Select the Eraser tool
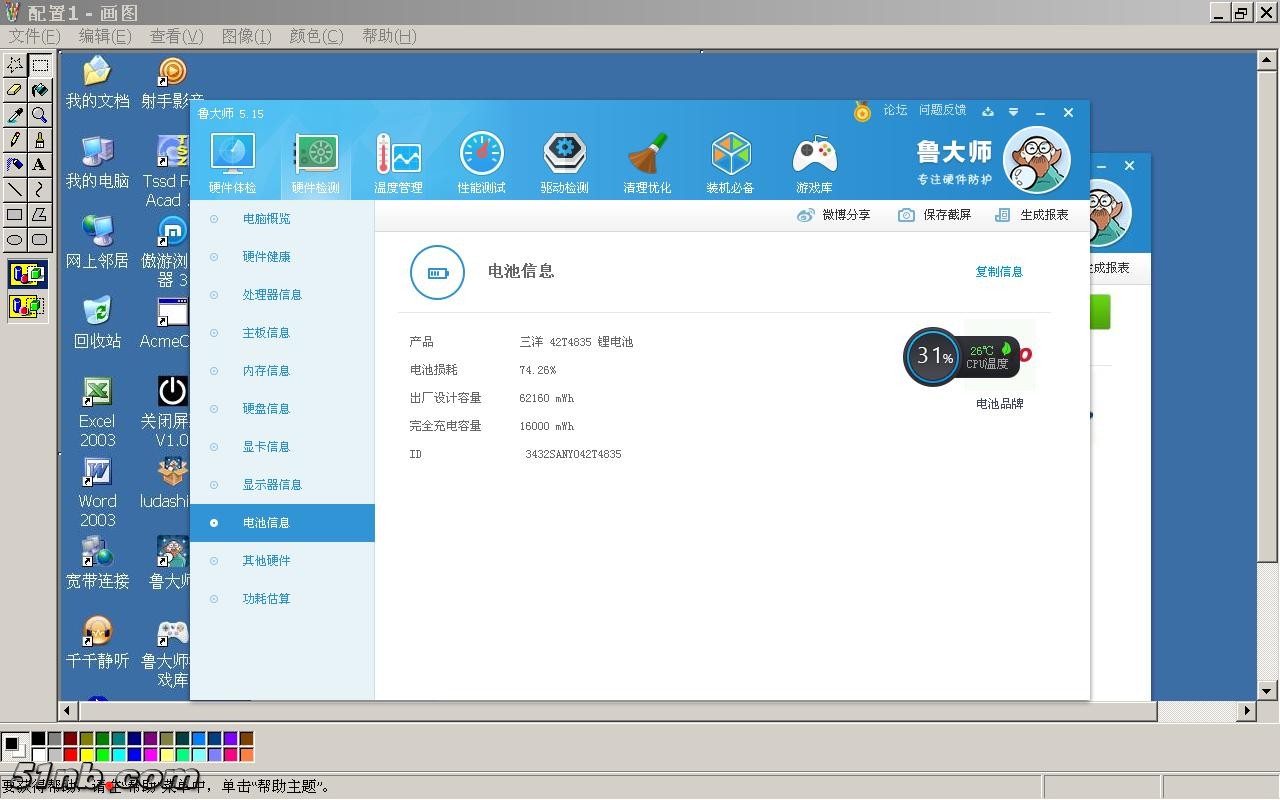This screenshot has height=800, width=1280. (15, 91)
